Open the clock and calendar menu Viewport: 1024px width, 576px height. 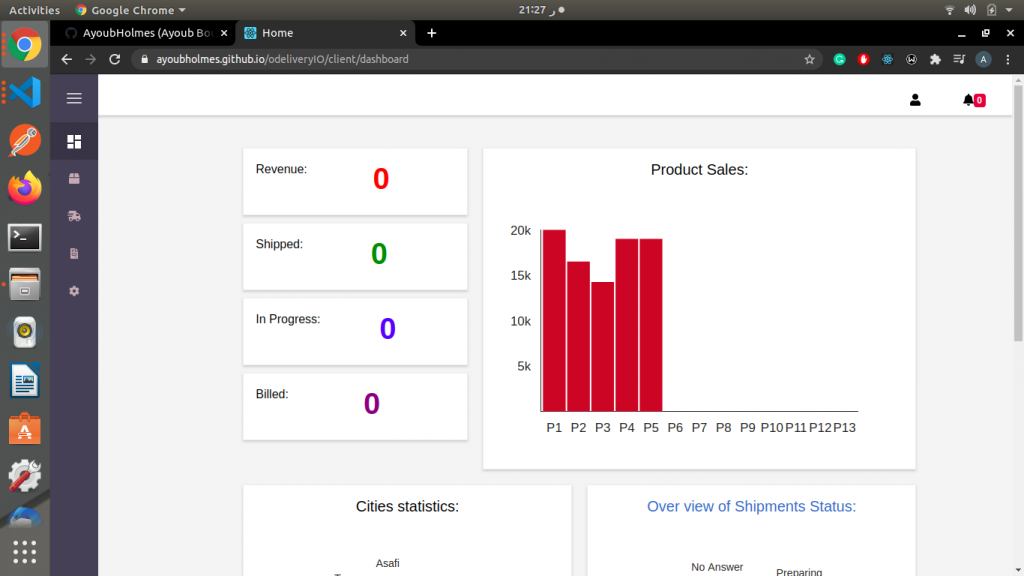coord(541,10)
